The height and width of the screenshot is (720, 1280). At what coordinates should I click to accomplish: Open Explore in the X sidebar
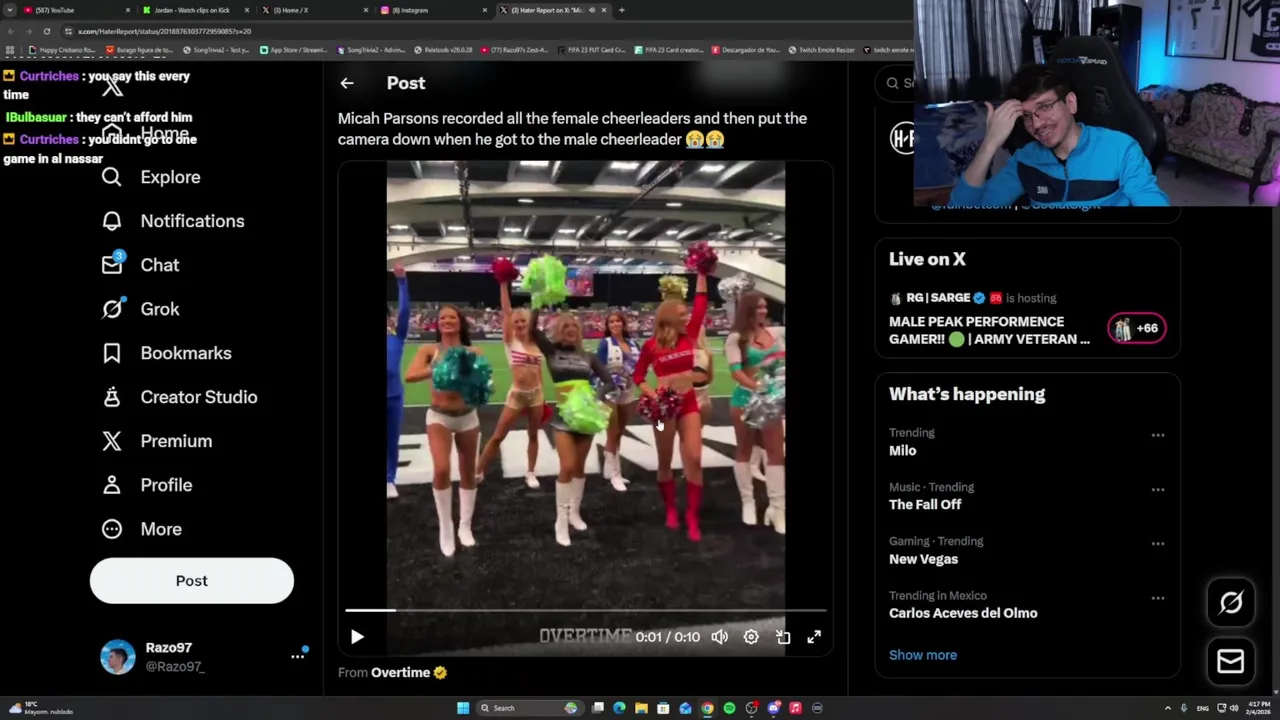pyautogui.click(x=150, y=177)
